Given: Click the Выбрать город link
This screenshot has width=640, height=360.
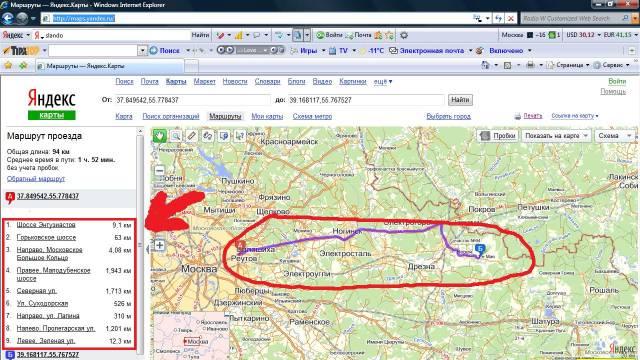Looking at the screenshot, I should point(448,116).
